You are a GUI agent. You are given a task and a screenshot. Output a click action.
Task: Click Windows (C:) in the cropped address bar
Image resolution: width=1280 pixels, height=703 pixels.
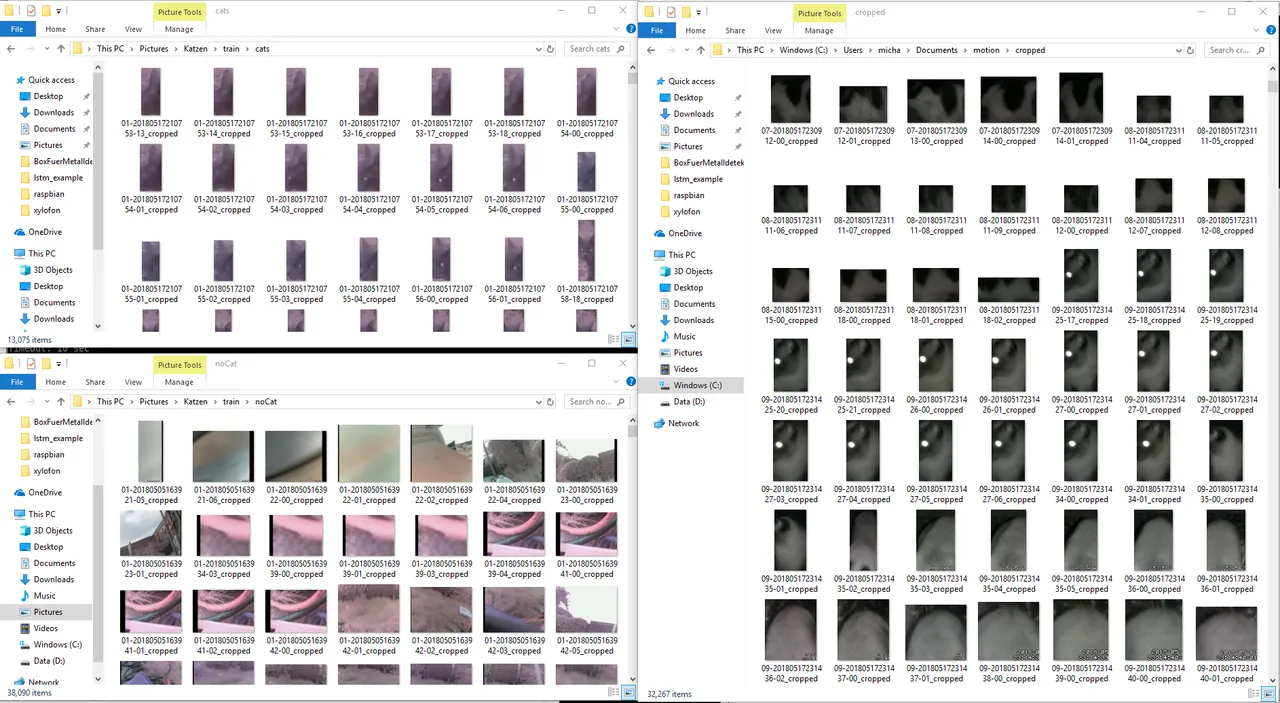805,50
